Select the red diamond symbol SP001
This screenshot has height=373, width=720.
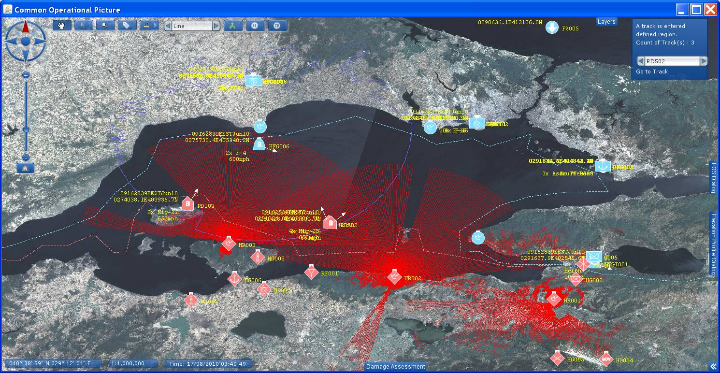[x=311, y=272]
